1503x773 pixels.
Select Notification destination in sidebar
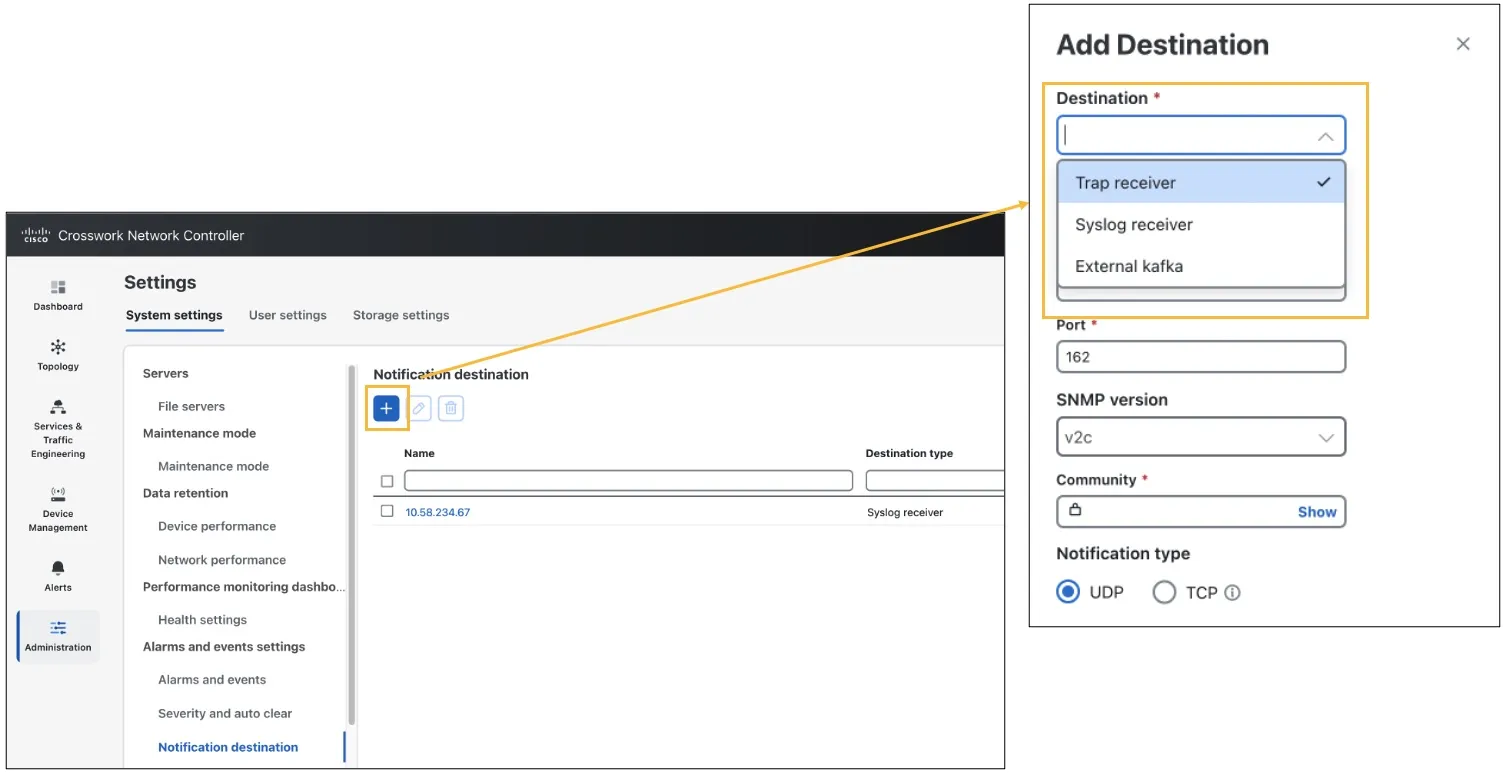pos(228,747)
